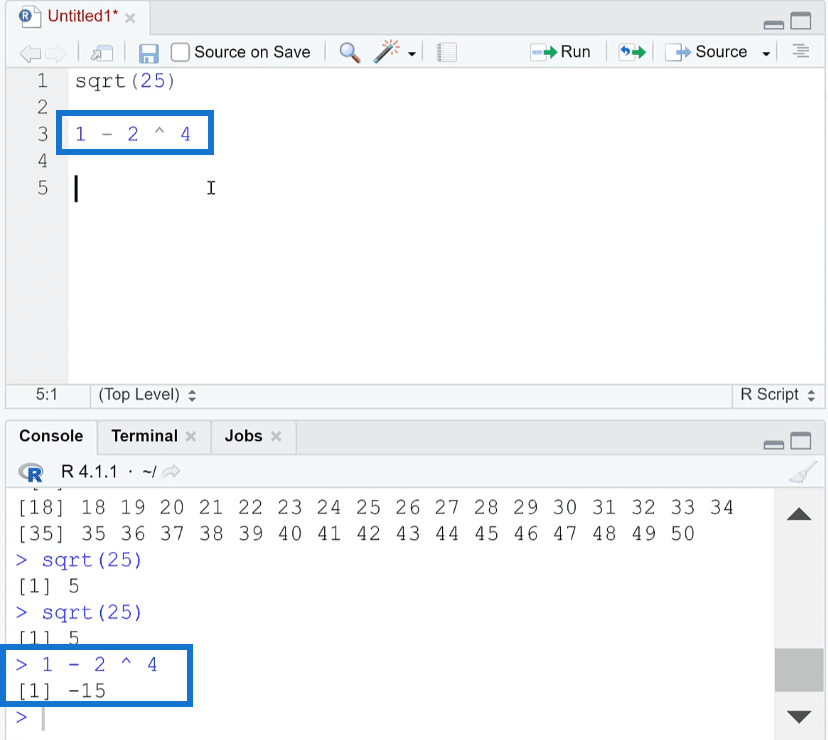The image size is (828, 740).
Task: Click the console input prompt line
Action: coord(391,718)
